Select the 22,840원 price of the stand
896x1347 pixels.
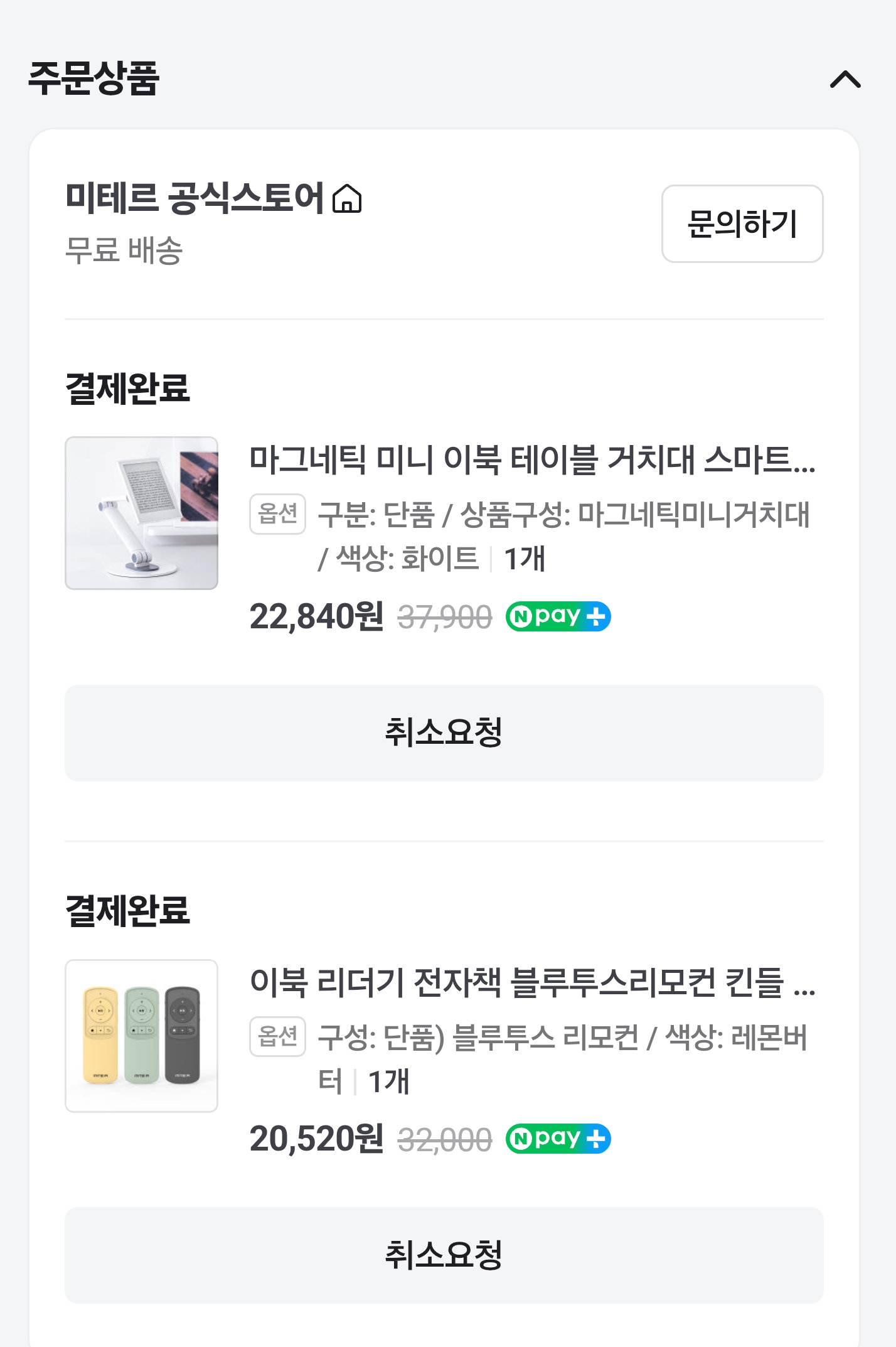tap(316, 616)
